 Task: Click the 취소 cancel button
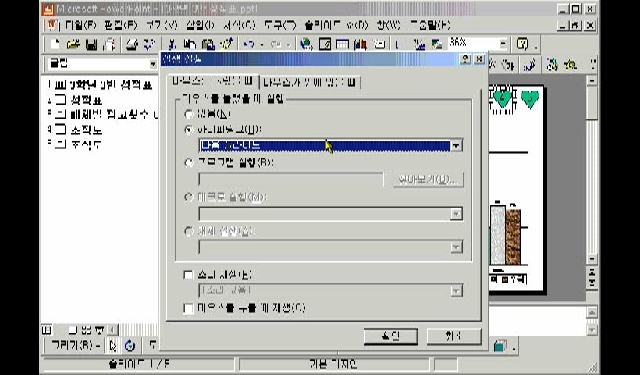click(x=454, y=337)
